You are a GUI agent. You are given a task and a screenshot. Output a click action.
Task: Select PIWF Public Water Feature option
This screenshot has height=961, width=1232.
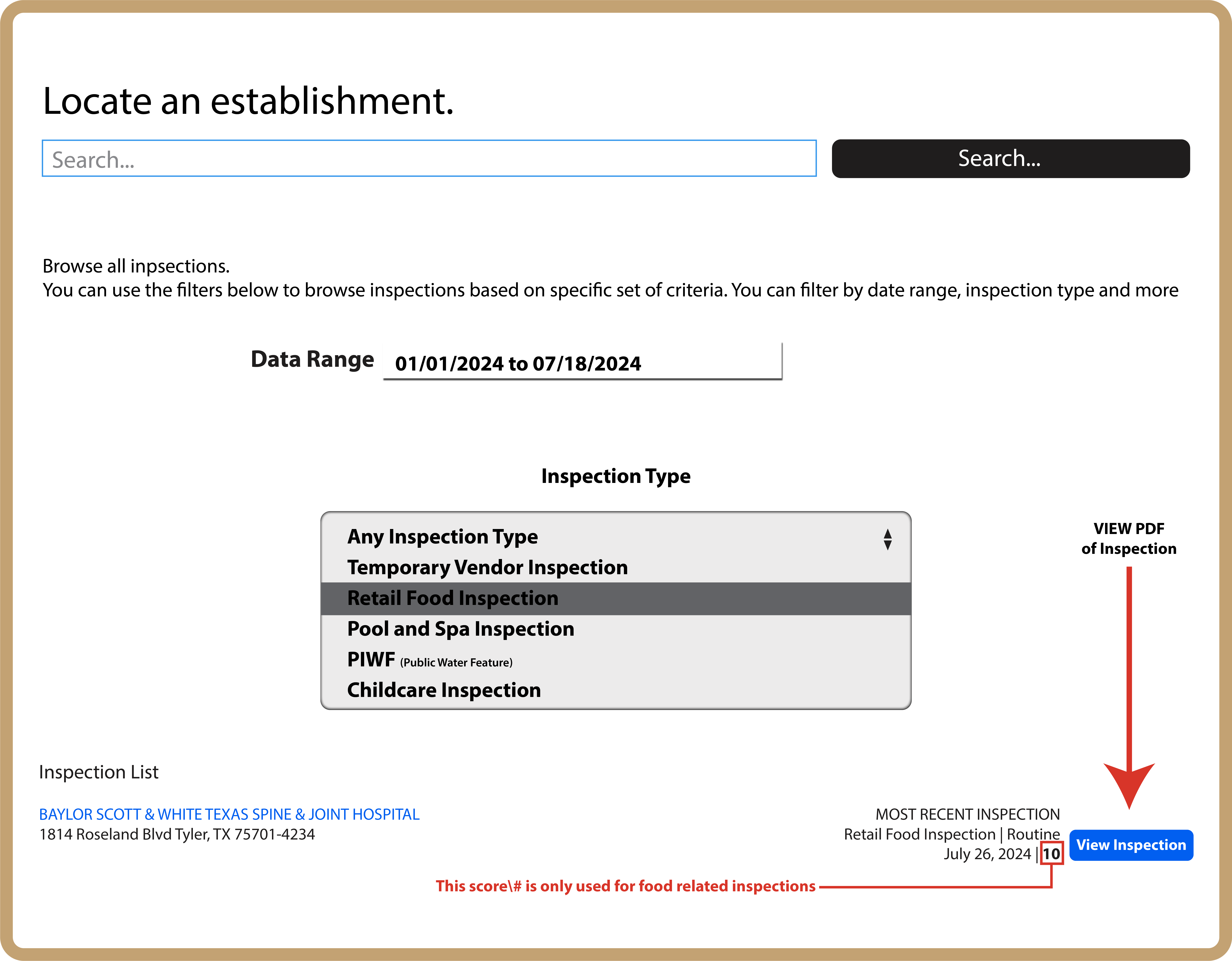point(430,660)
